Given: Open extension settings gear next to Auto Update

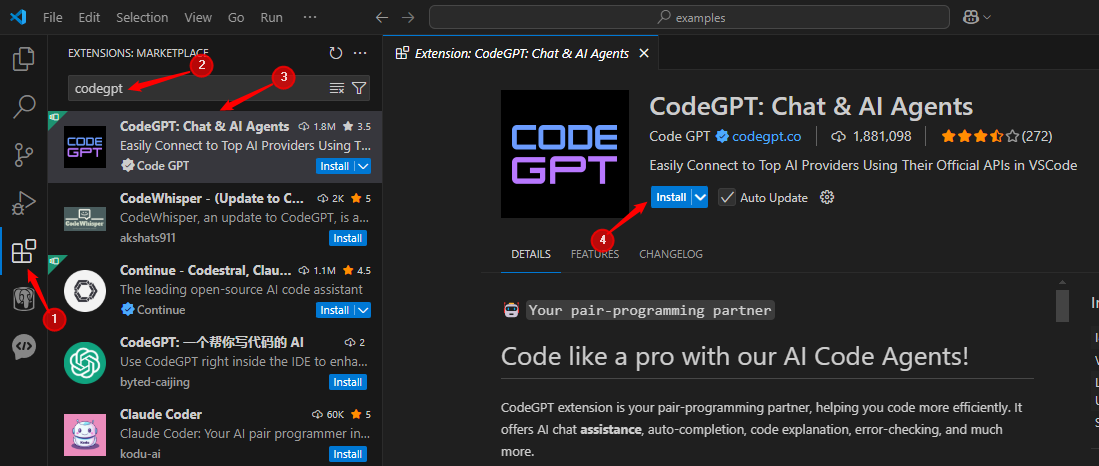Looking at the screenshot, I should pyautogui.click(x=827, y=198).
